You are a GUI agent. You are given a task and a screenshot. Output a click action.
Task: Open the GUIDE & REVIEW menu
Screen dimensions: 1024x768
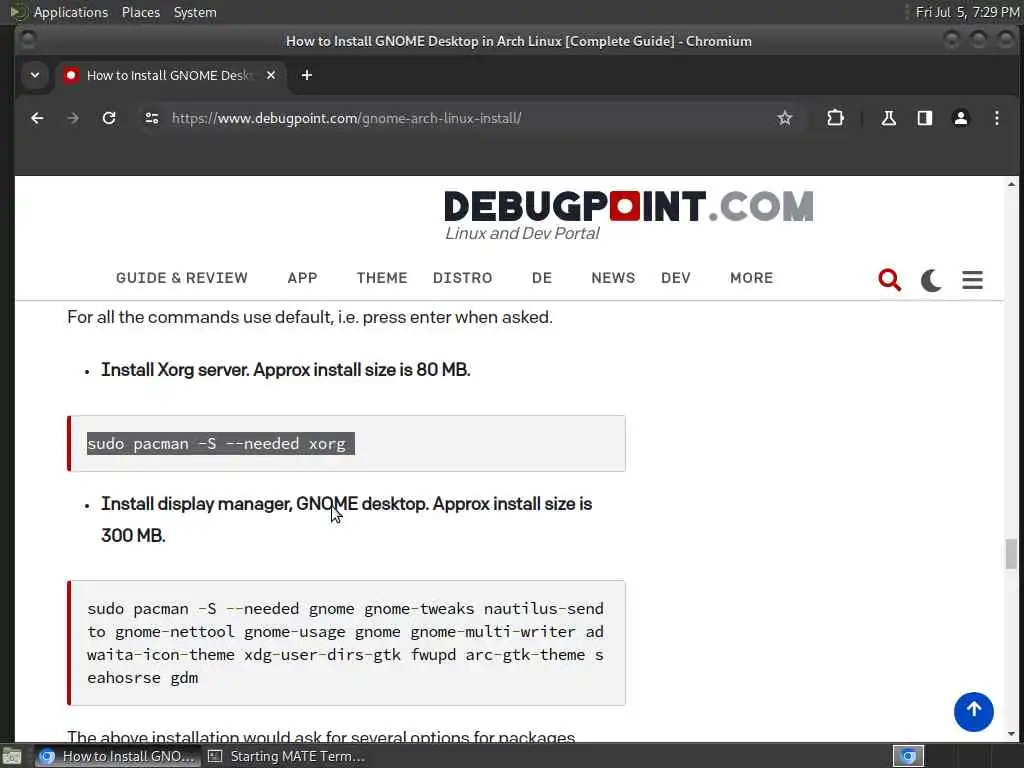(x=182, y=278)
